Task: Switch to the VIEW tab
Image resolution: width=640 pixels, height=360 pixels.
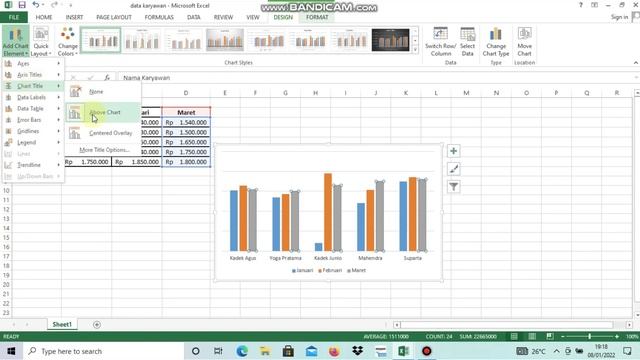Action: tap(253, 17)
